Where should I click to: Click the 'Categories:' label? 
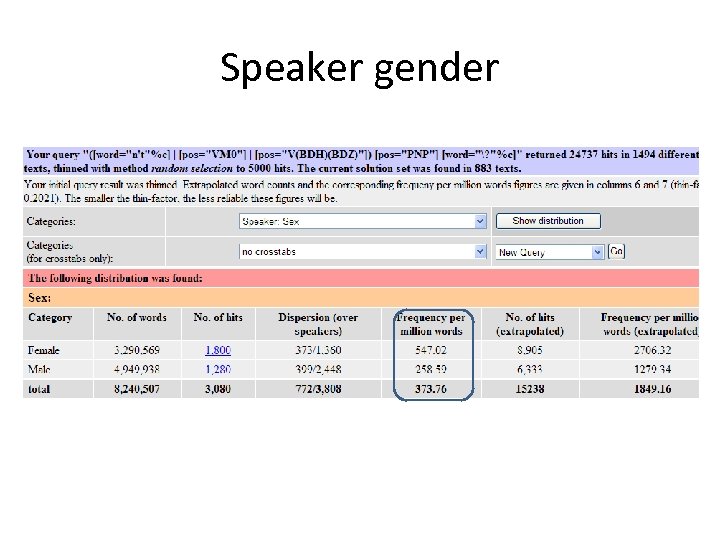pos(51,221)
